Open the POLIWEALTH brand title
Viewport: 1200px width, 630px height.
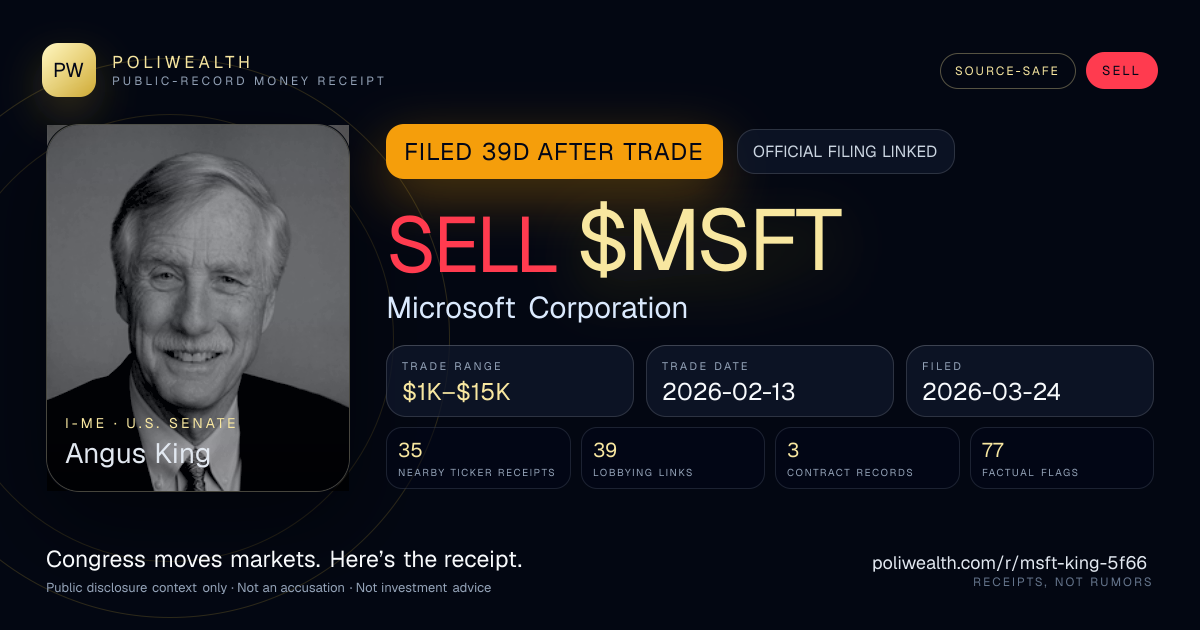[x=182, y=62]
